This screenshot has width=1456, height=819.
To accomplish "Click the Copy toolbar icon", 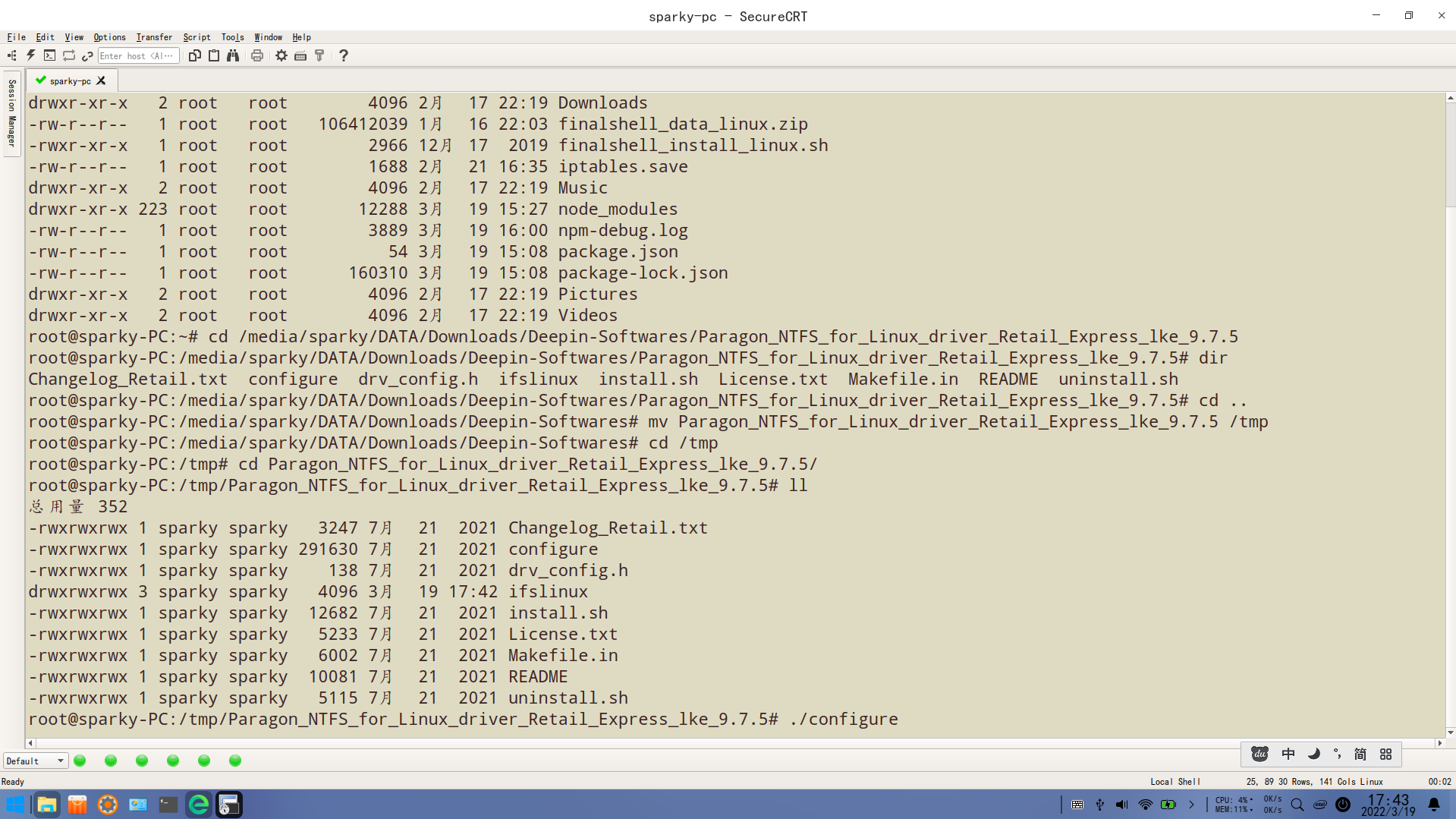I will click(195, 55).
